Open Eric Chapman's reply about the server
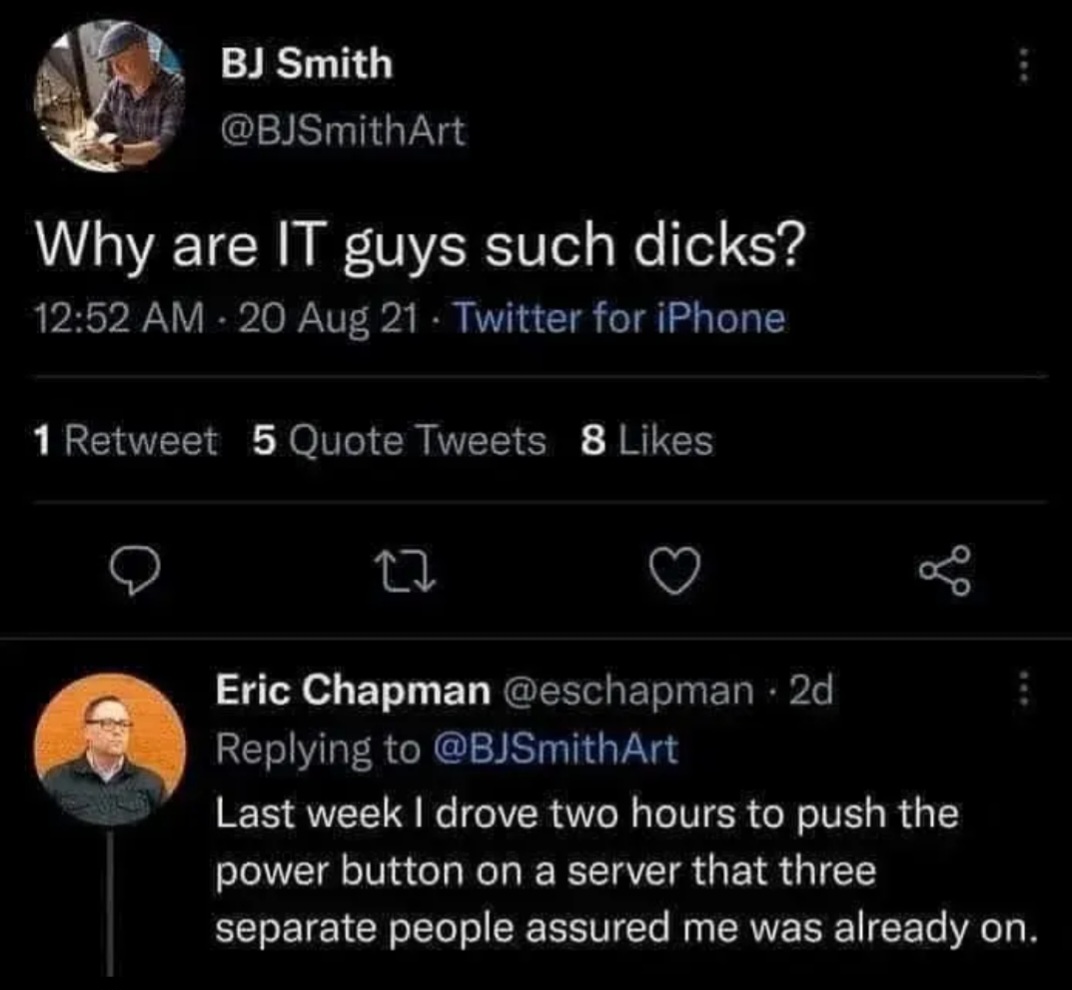This screenshot has width=1072, height=990. [x=620, y=870]
